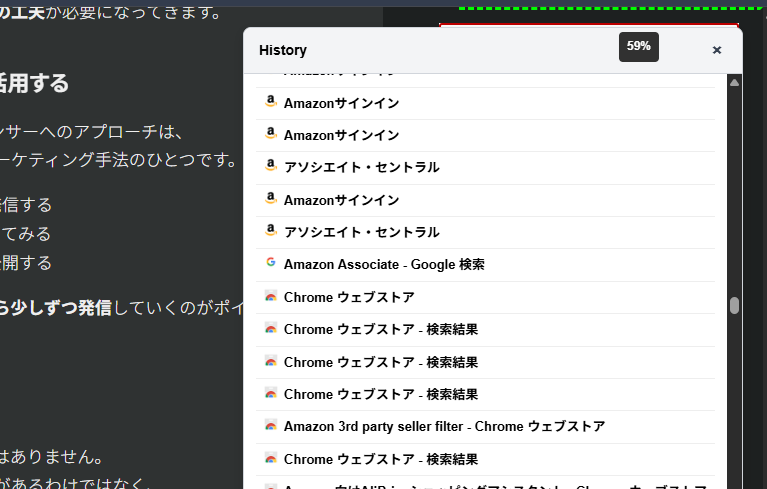The height and width of the screenshot is (489, 767).
Task: Click the History list scrollbar thumb
Action: point(734,305)
